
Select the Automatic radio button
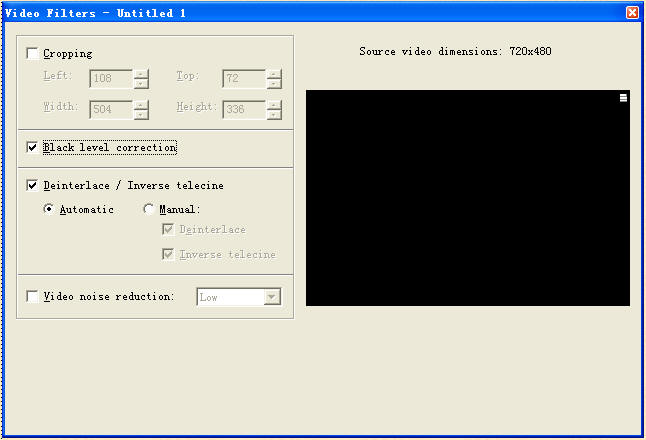click(49, 209)
